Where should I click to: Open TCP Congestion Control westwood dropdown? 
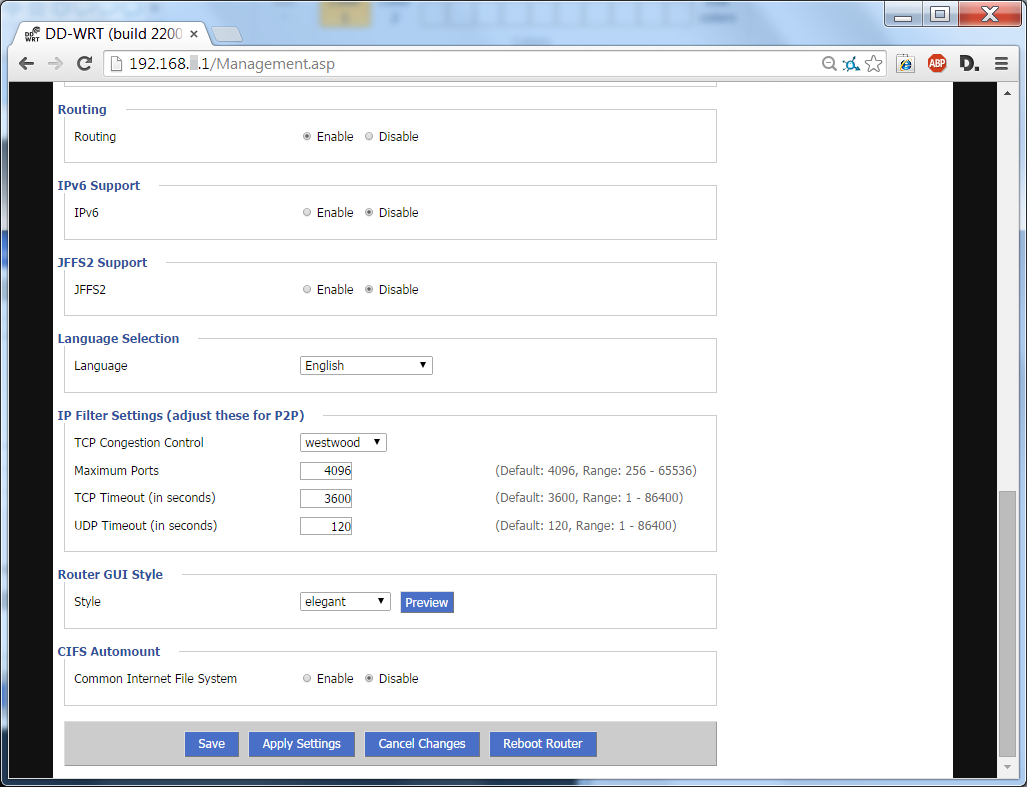tap(343, 443)
